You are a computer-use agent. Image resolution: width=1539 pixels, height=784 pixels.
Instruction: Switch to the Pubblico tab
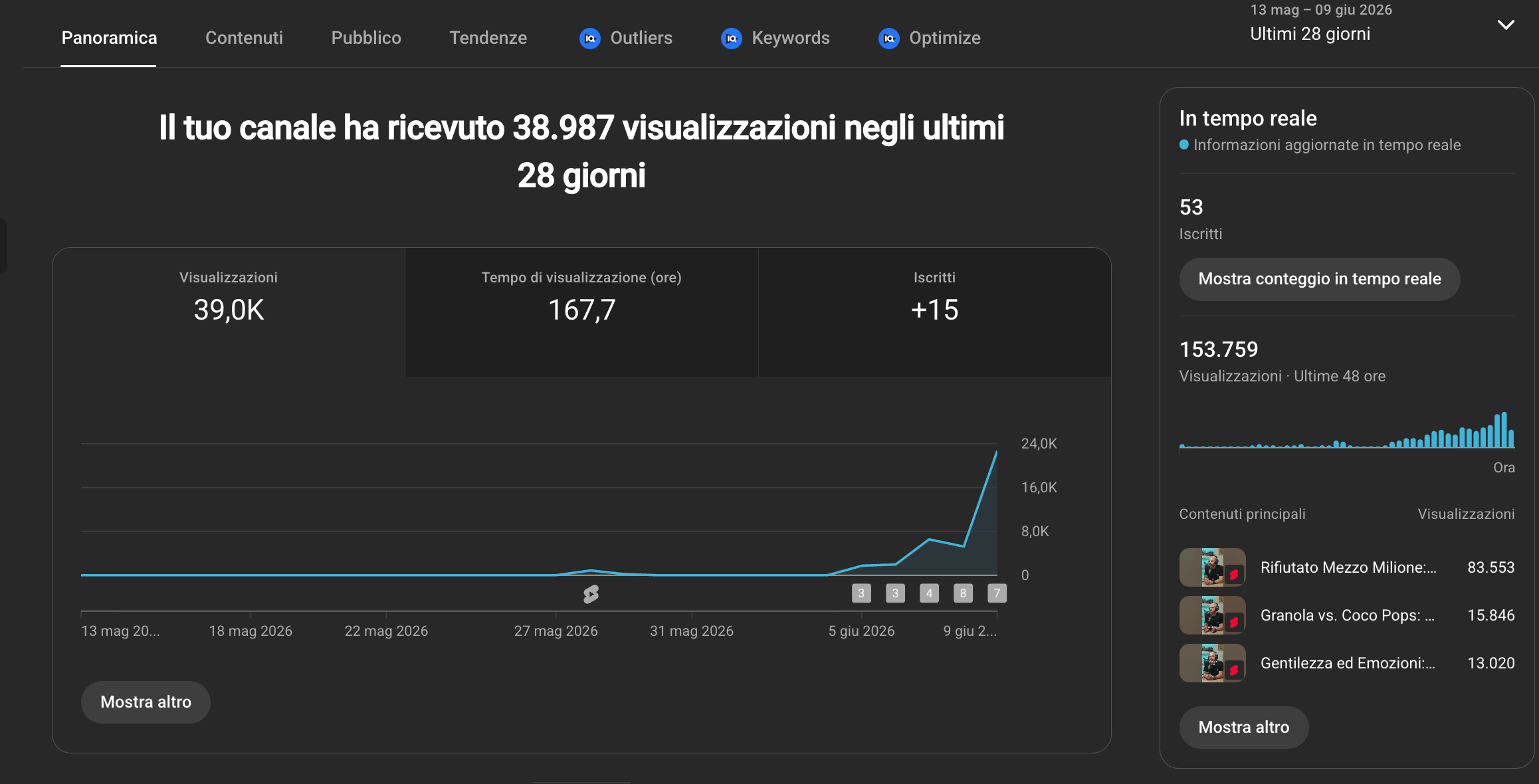coord(366,38)
